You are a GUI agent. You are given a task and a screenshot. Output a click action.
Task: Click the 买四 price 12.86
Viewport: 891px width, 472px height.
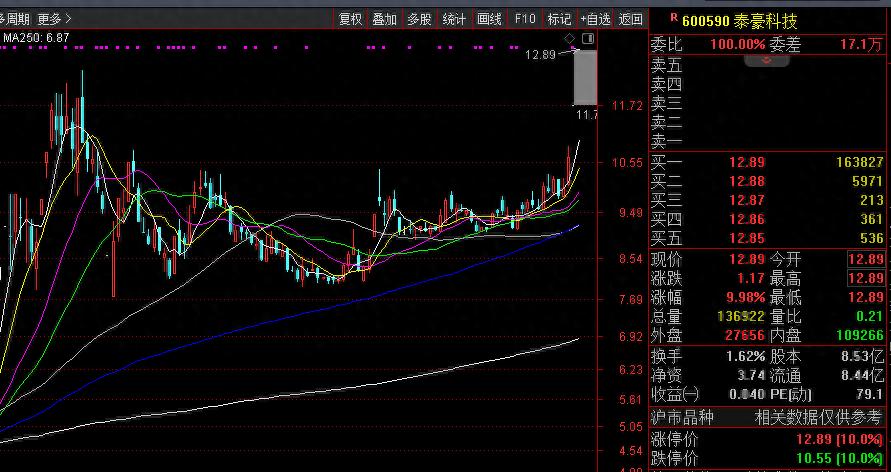tap(747, 219)
